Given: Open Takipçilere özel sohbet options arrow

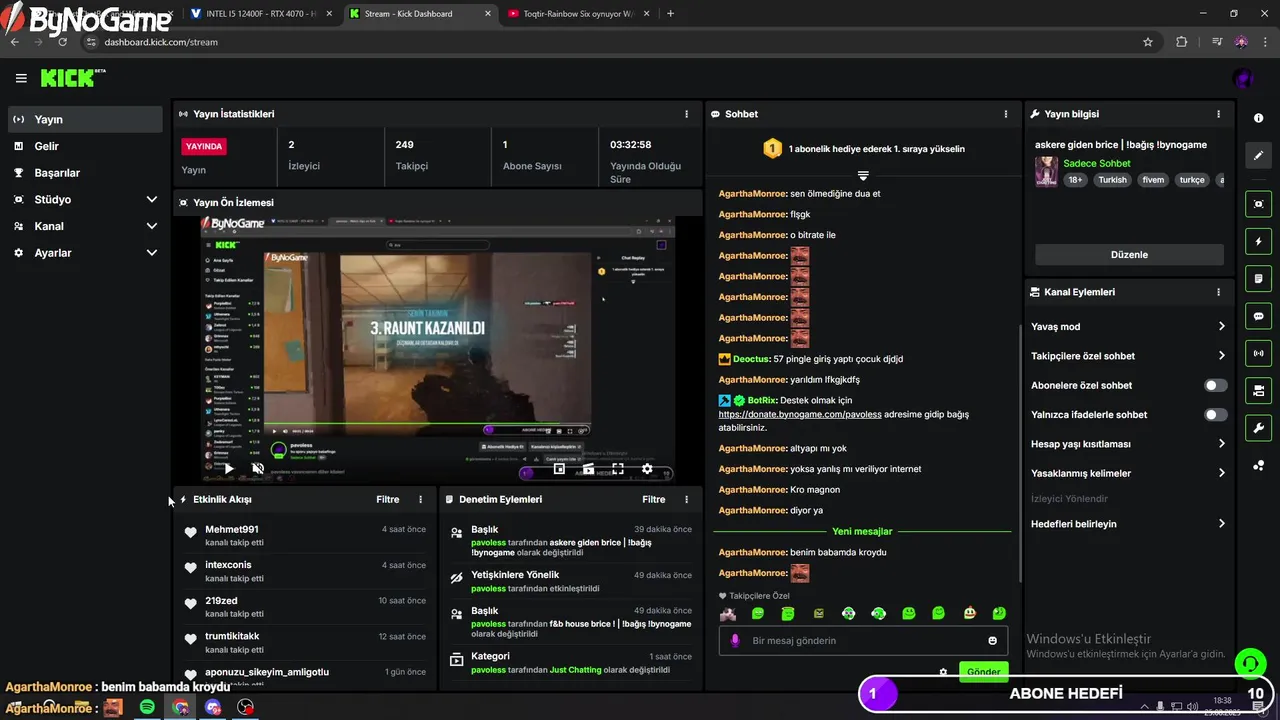Looking at the screenshot, I should point(1221,356).
